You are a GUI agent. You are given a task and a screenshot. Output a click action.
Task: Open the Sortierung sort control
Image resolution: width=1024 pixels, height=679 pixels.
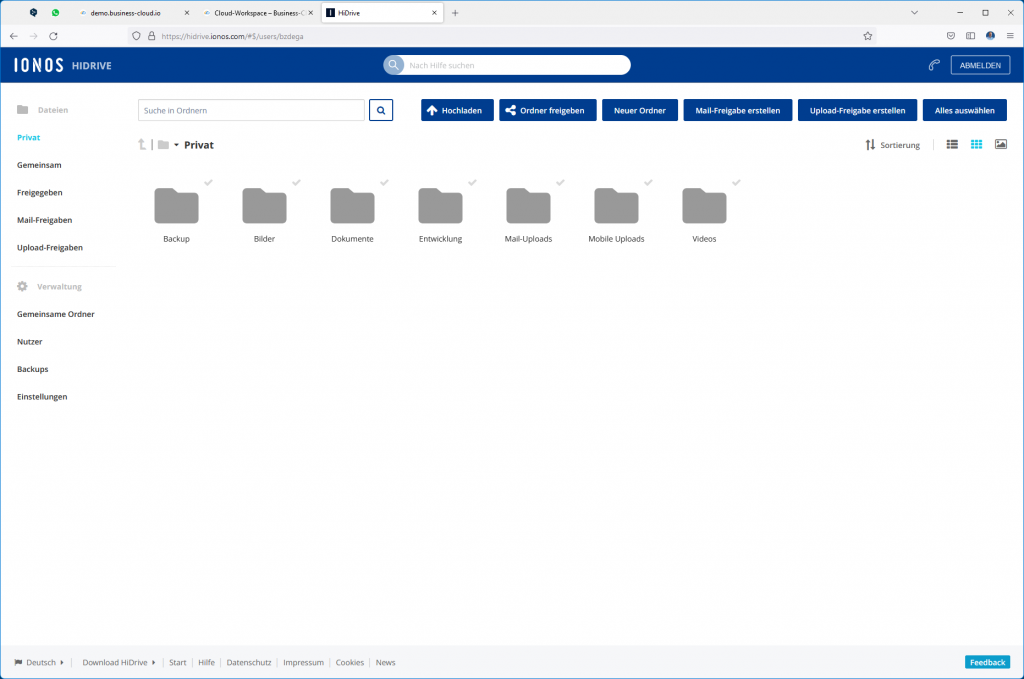892,145
